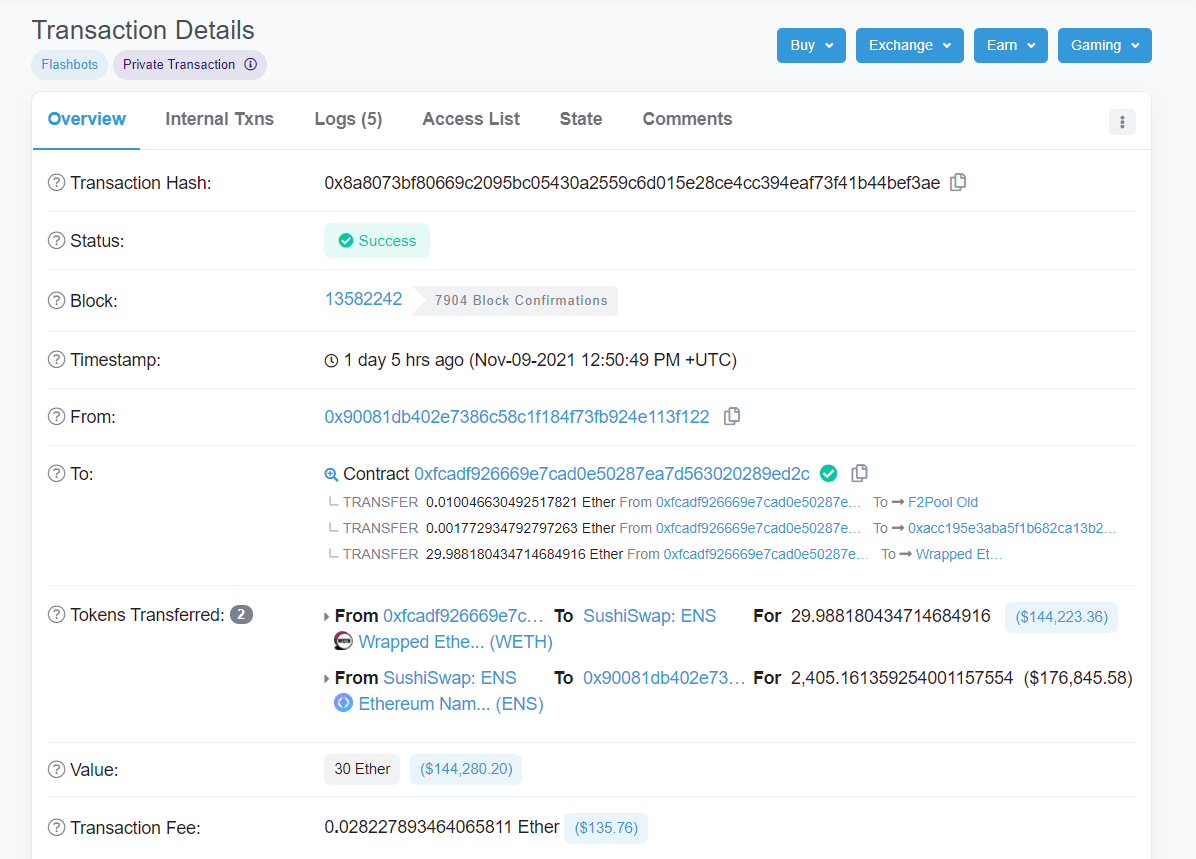
Task: Click help icon beside Timestamp
Action: (x=56, y=359)
